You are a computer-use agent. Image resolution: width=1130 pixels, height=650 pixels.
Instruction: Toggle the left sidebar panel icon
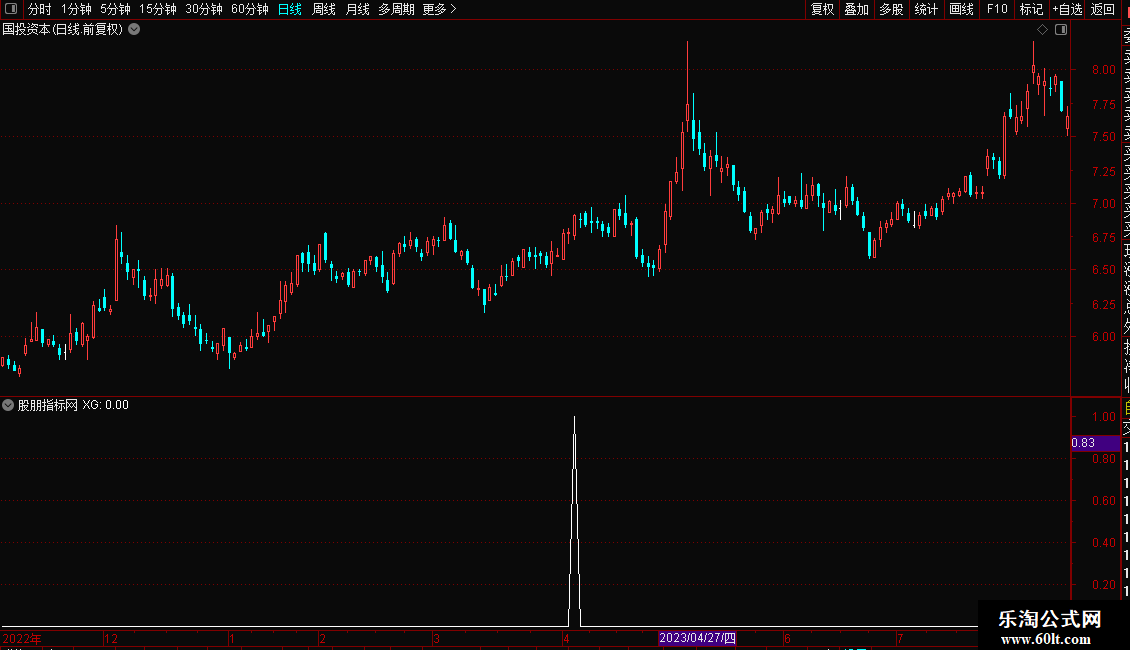coord(11,9)
